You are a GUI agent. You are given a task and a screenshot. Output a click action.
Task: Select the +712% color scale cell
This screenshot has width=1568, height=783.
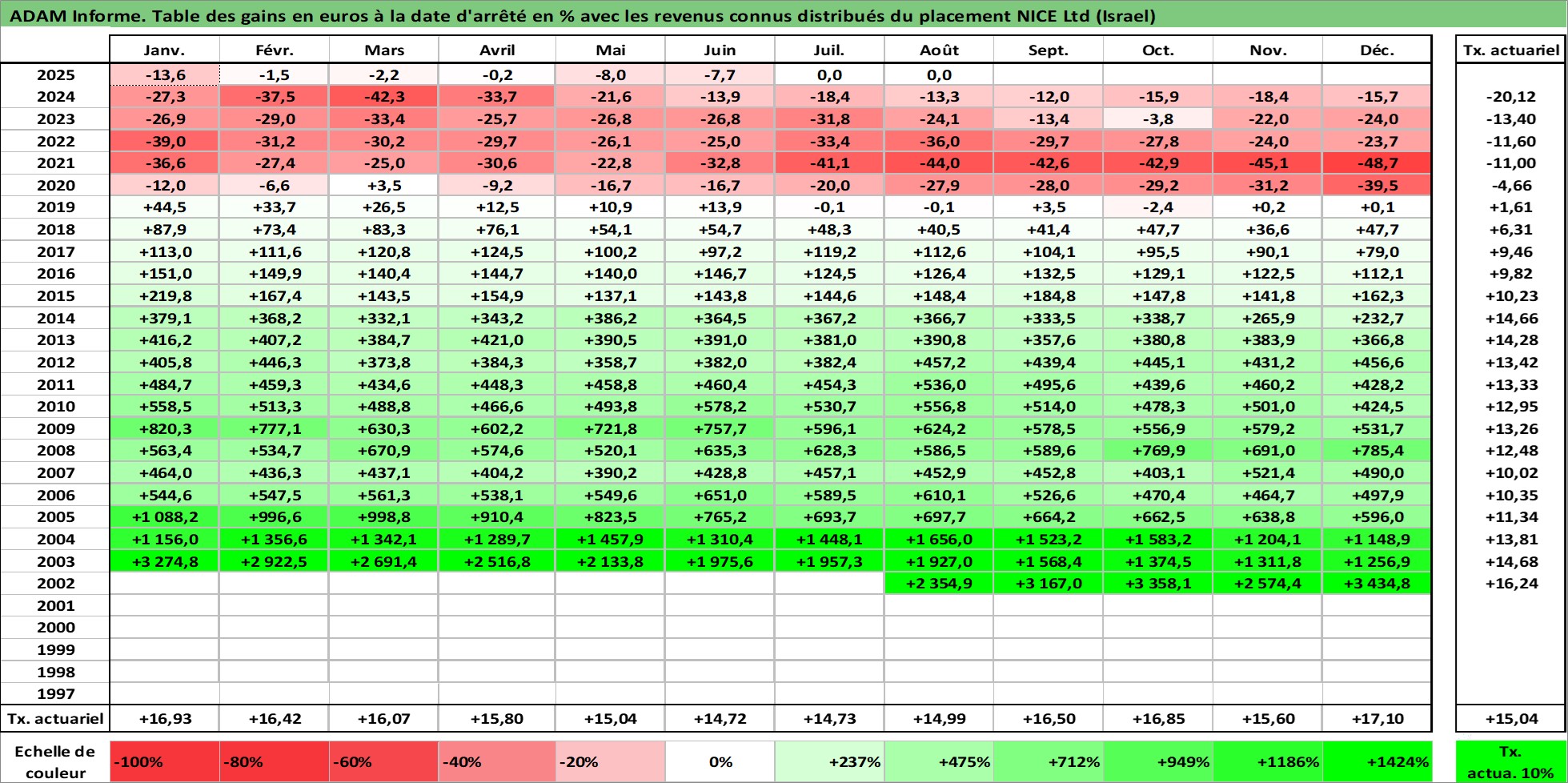coord(1049,761)
